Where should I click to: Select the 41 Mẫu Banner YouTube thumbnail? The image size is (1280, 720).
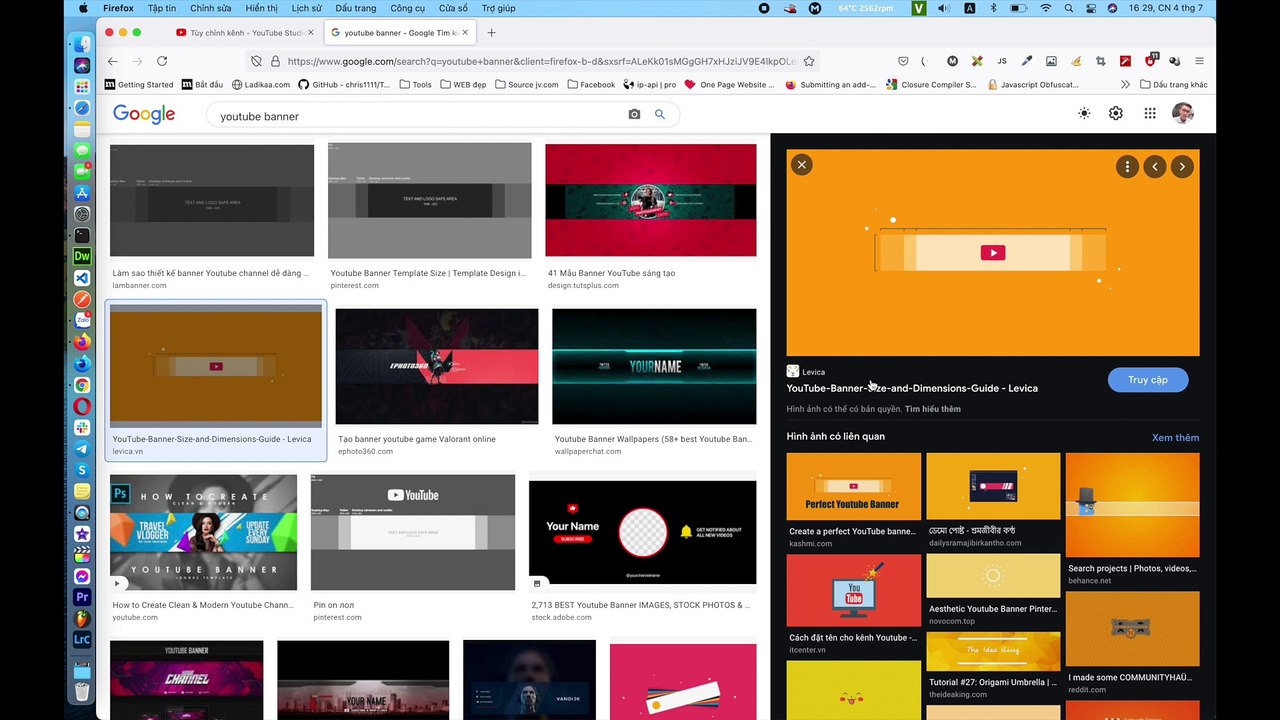651,200
